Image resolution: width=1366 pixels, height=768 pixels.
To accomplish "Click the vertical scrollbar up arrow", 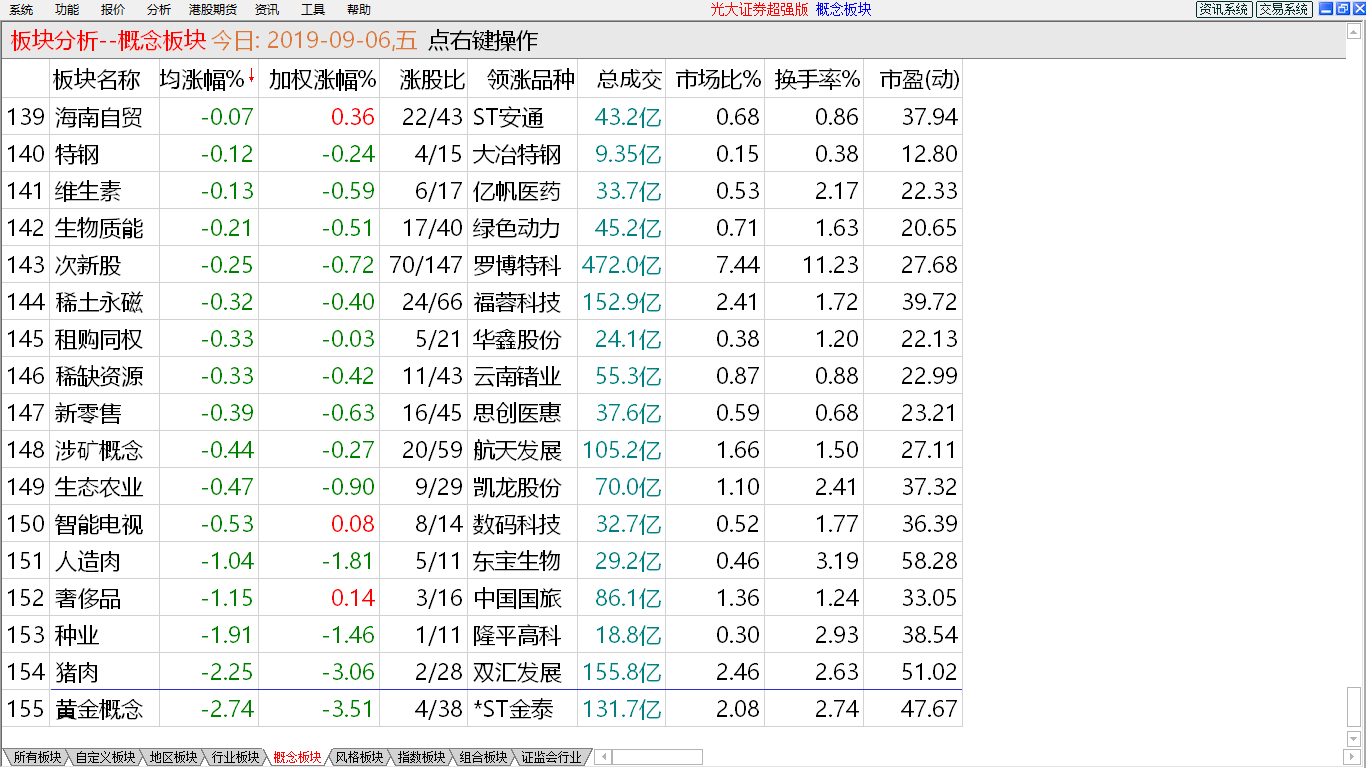I will tap(1354, 33).
